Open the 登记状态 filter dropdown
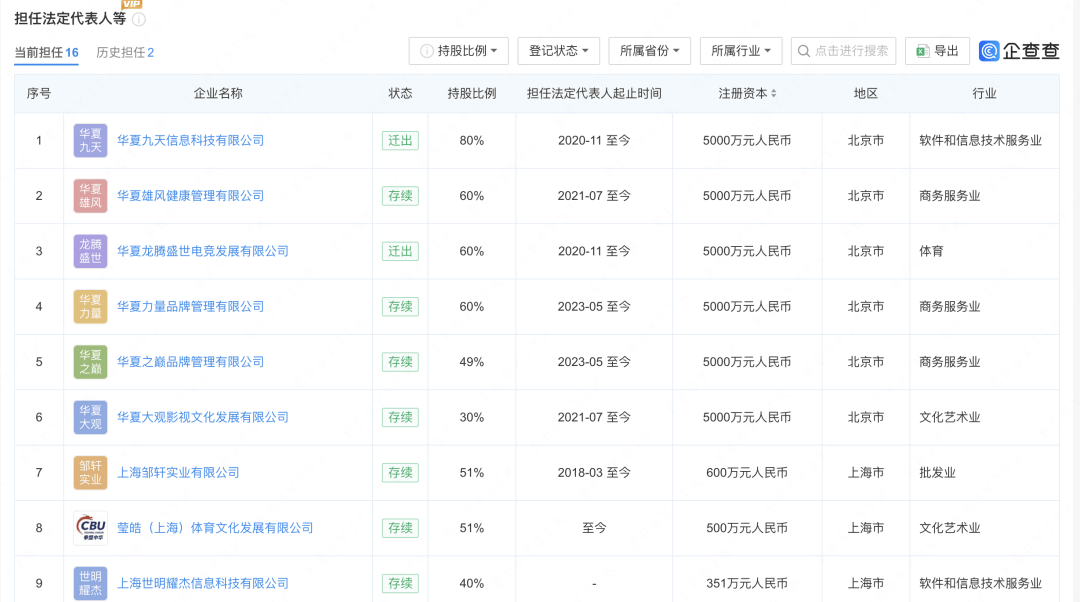 [559, 51]
